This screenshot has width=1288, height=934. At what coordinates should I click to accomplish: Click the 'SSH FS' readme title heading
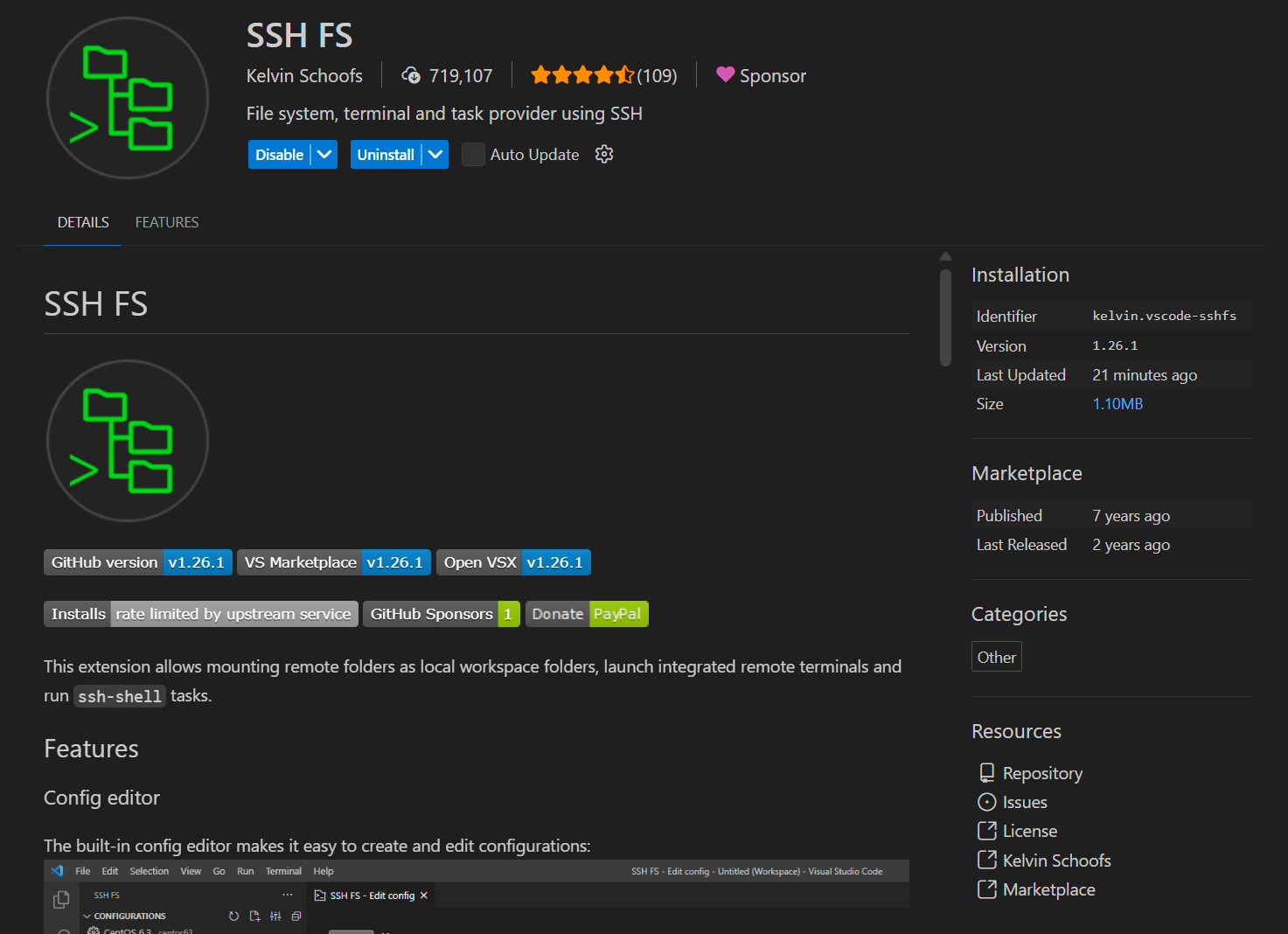[x=96, y=304]
